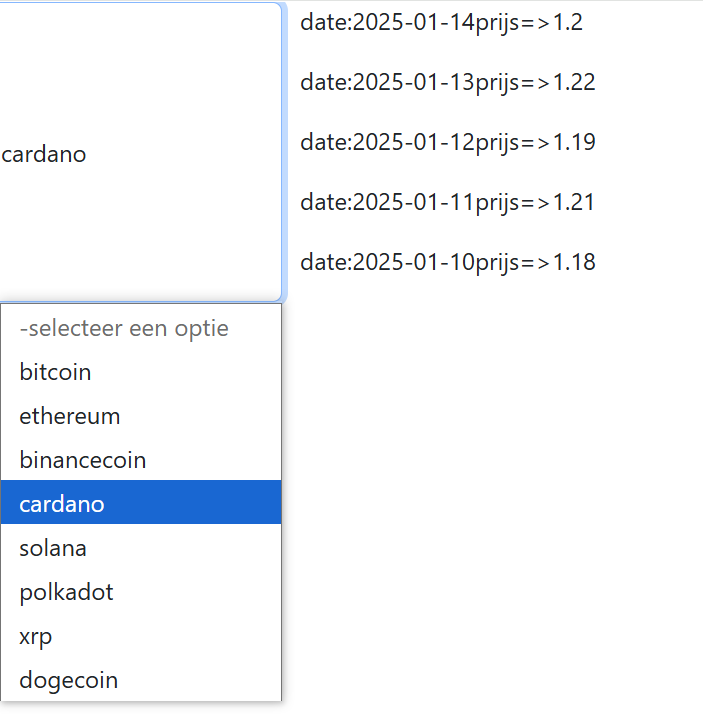
Task: Choose polkadot in the coin list
Action: coord(67,592)
